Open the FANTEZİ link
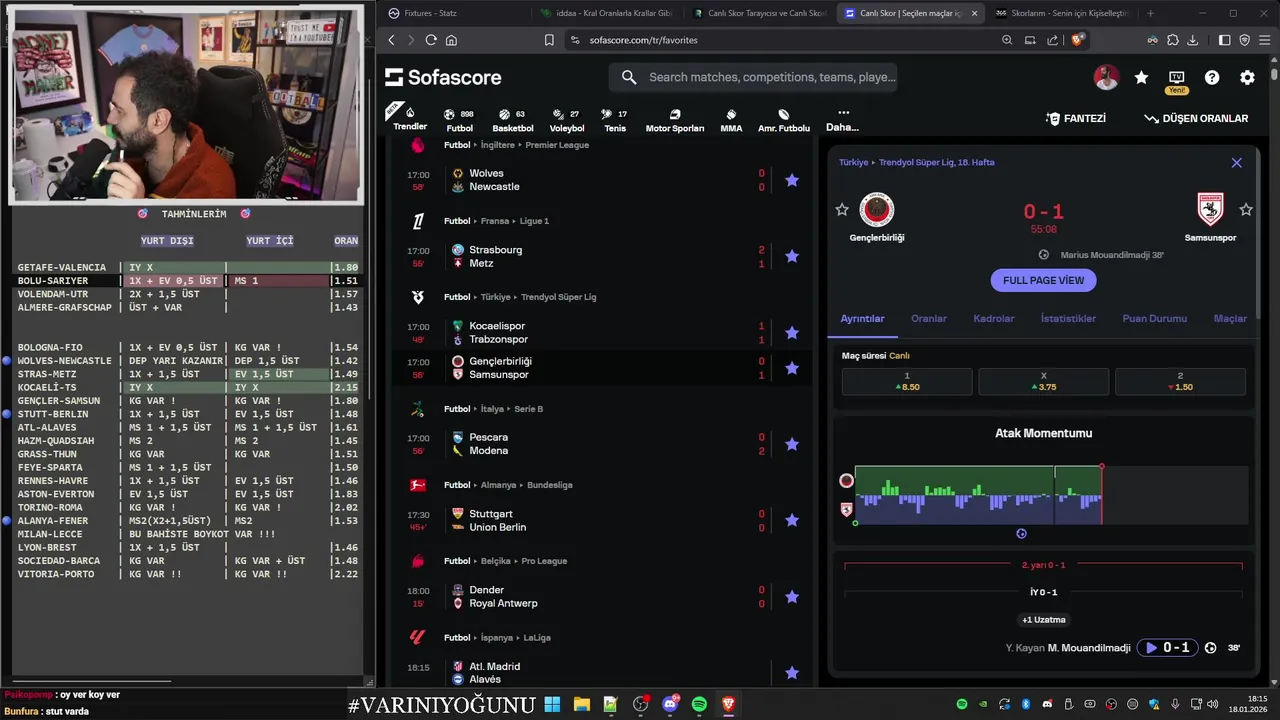 pos(1076,118)
